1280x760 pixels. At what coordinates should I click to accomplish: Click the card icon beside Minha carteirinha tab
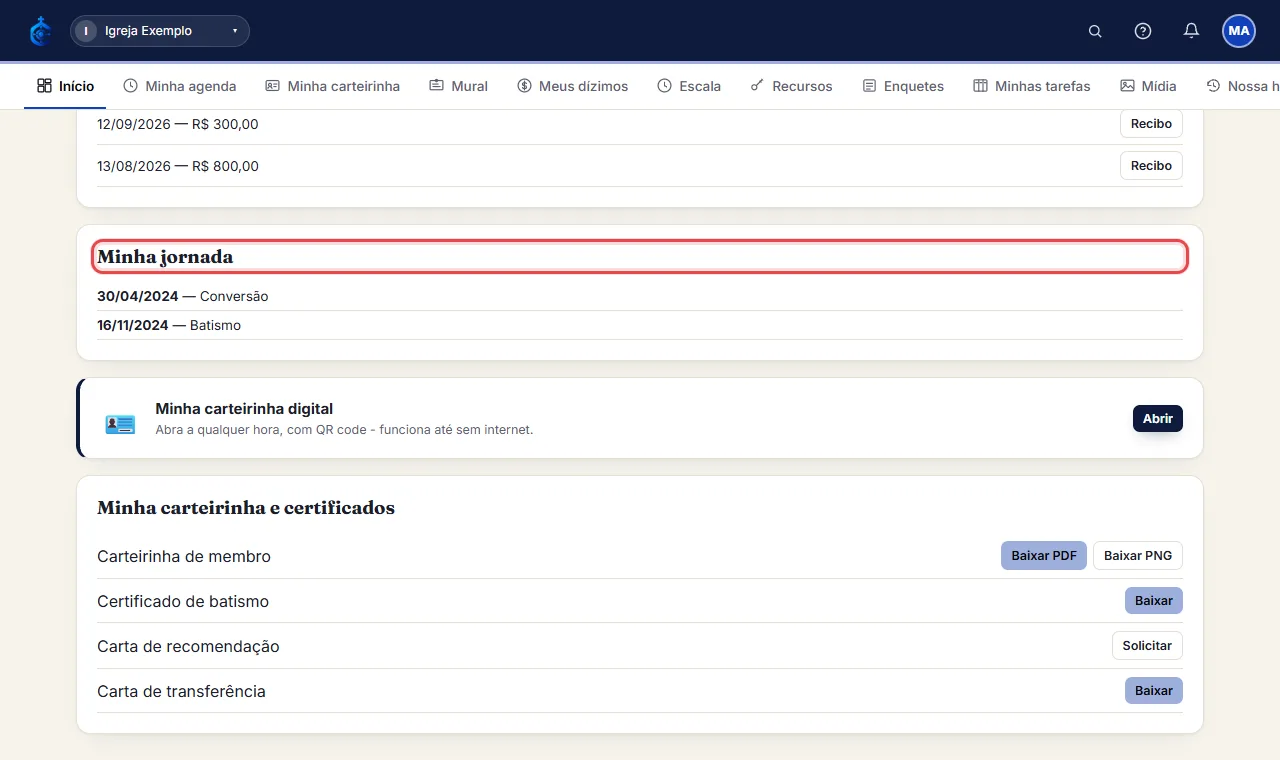[x=273, y=86]
